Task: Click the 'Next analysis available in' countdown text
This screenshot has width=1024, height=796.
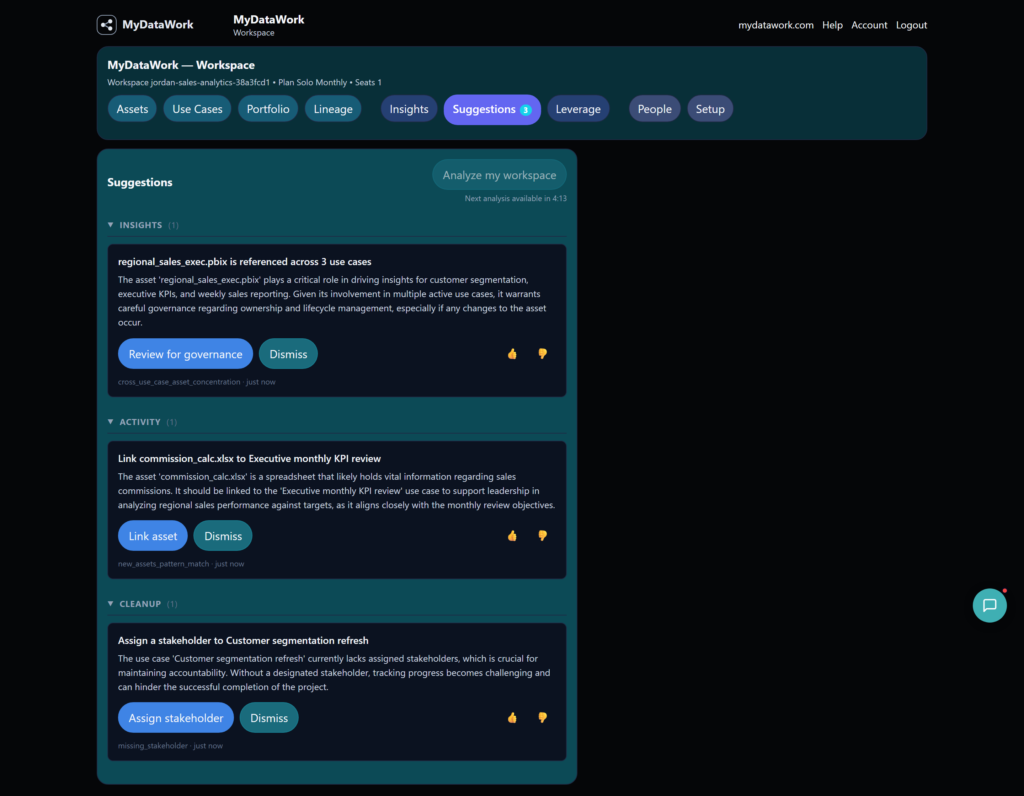Action: [515, 199]
